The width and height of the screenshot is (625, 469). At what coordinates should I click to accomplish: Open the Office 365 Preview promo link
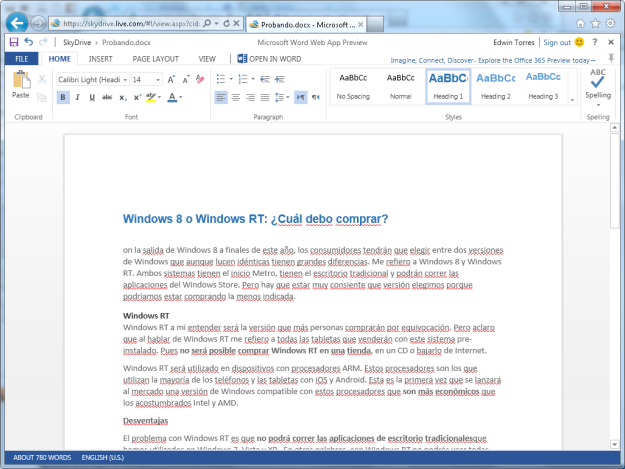493,60
